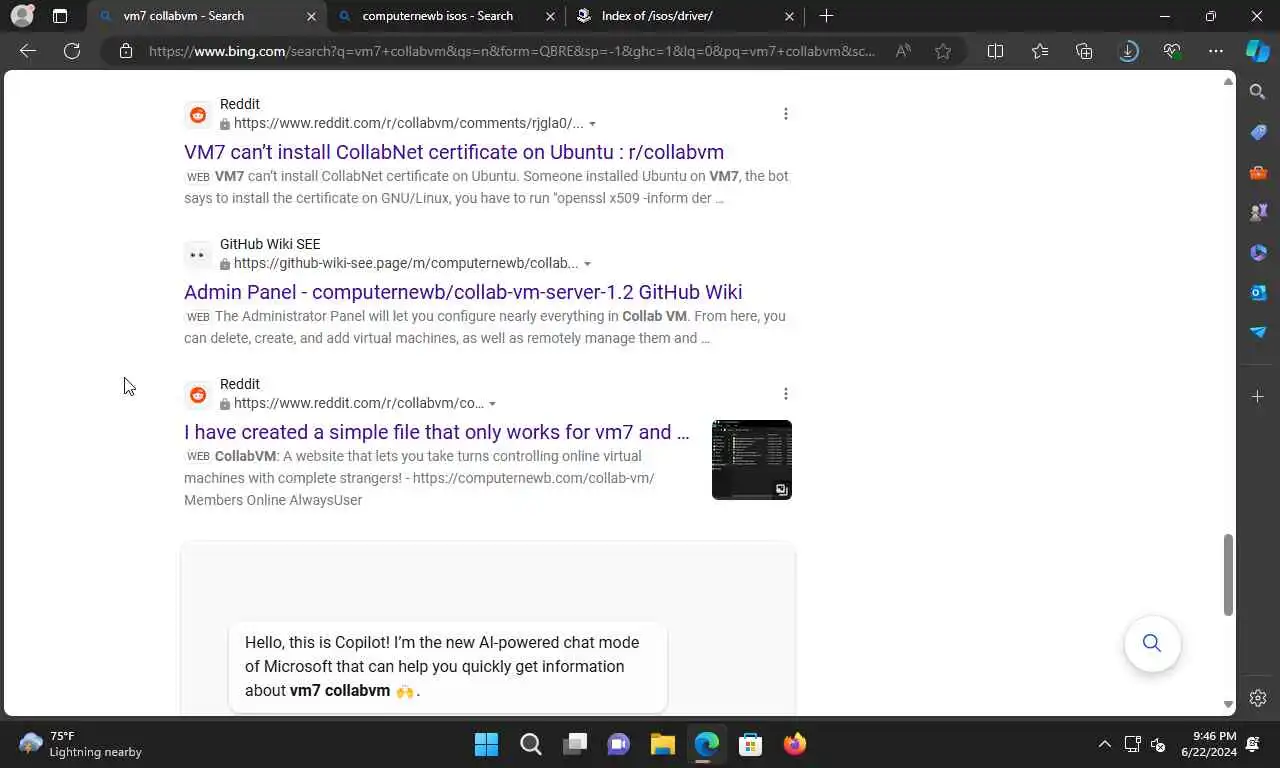Close the computernewb isos tab

coord(550,16)
